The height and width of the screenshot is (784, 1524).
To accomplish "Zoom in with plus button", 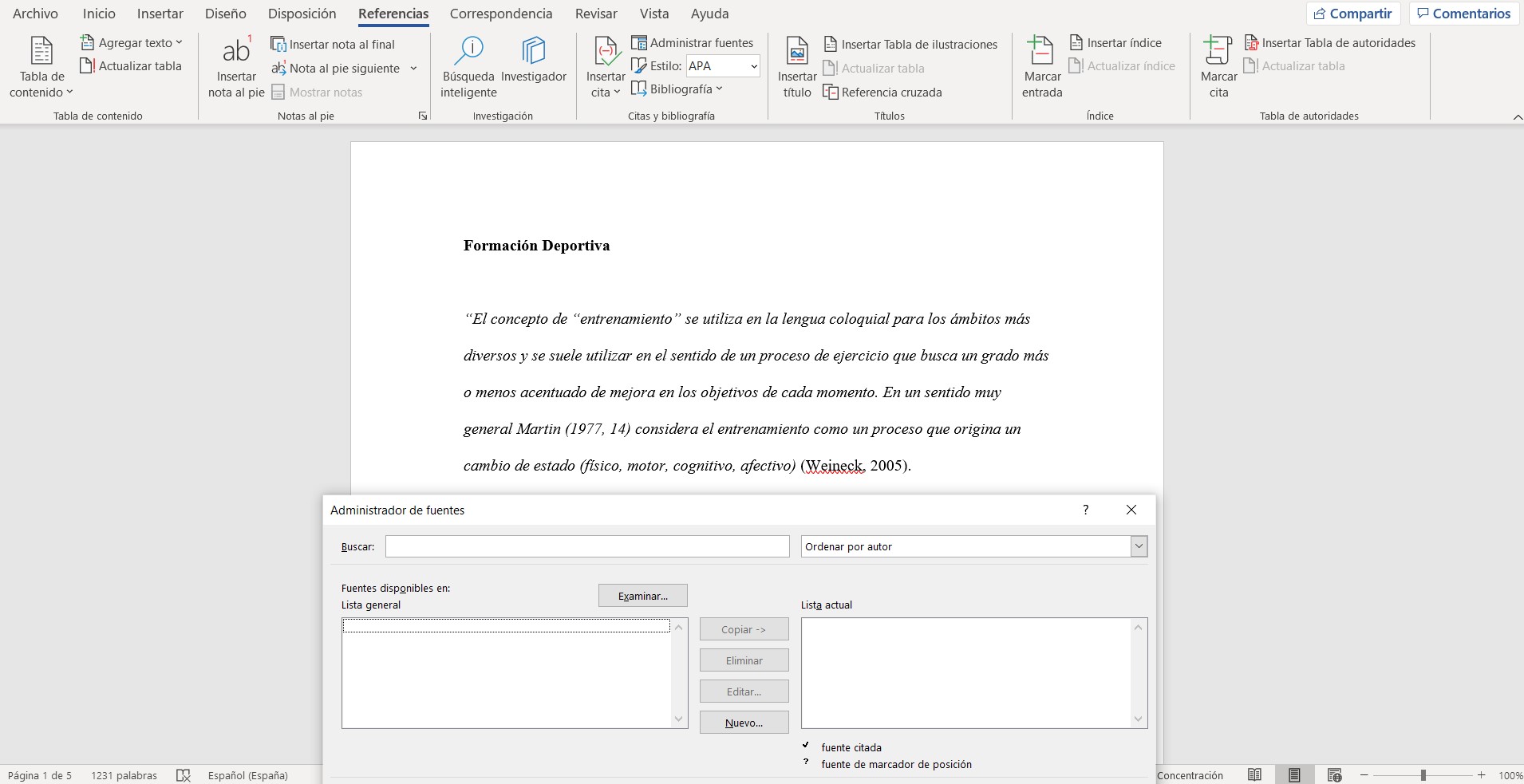I will 1482,775.
